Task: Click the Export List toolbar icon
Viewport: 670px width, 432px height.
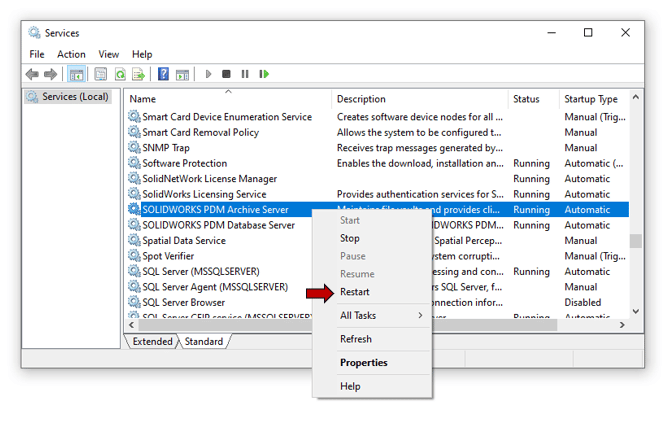Action: [138, 74]
